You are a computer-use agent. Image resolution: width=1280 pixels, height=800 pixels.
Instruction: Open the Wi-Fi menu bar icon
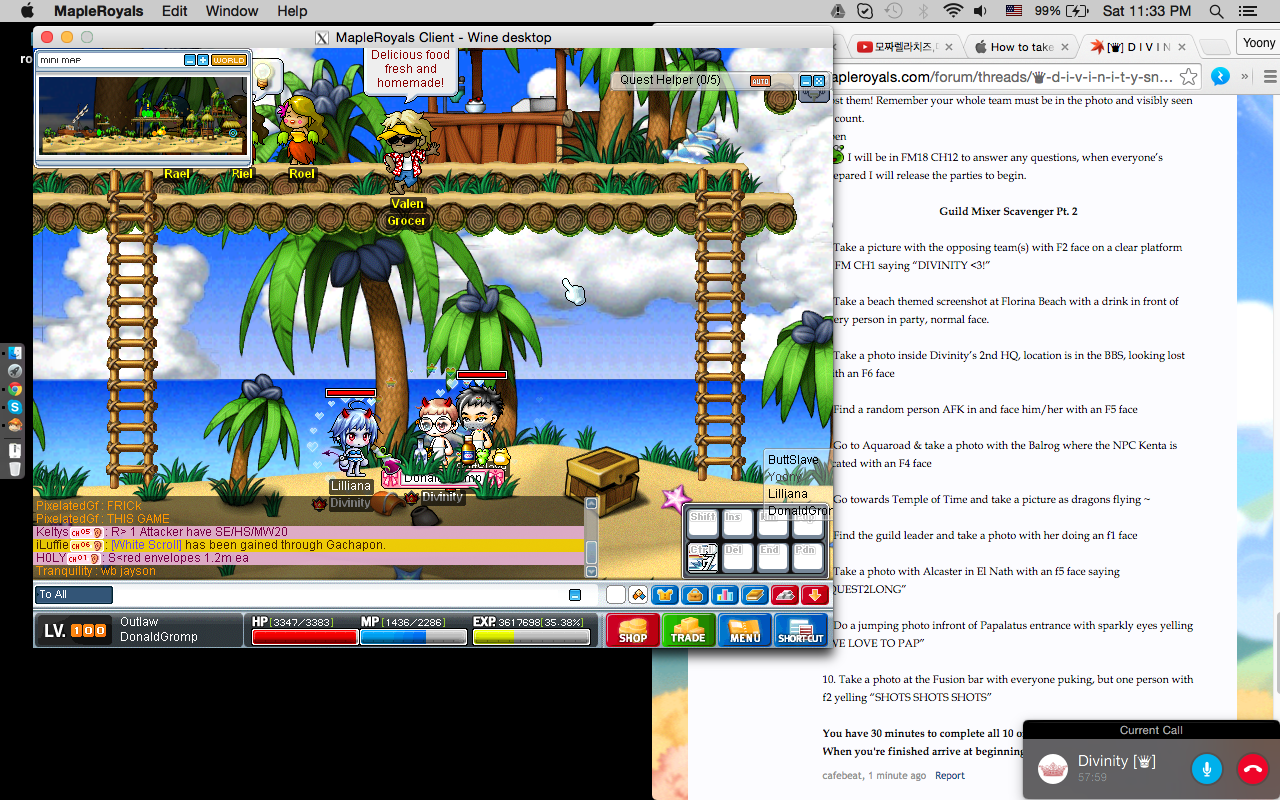[953, 11]
